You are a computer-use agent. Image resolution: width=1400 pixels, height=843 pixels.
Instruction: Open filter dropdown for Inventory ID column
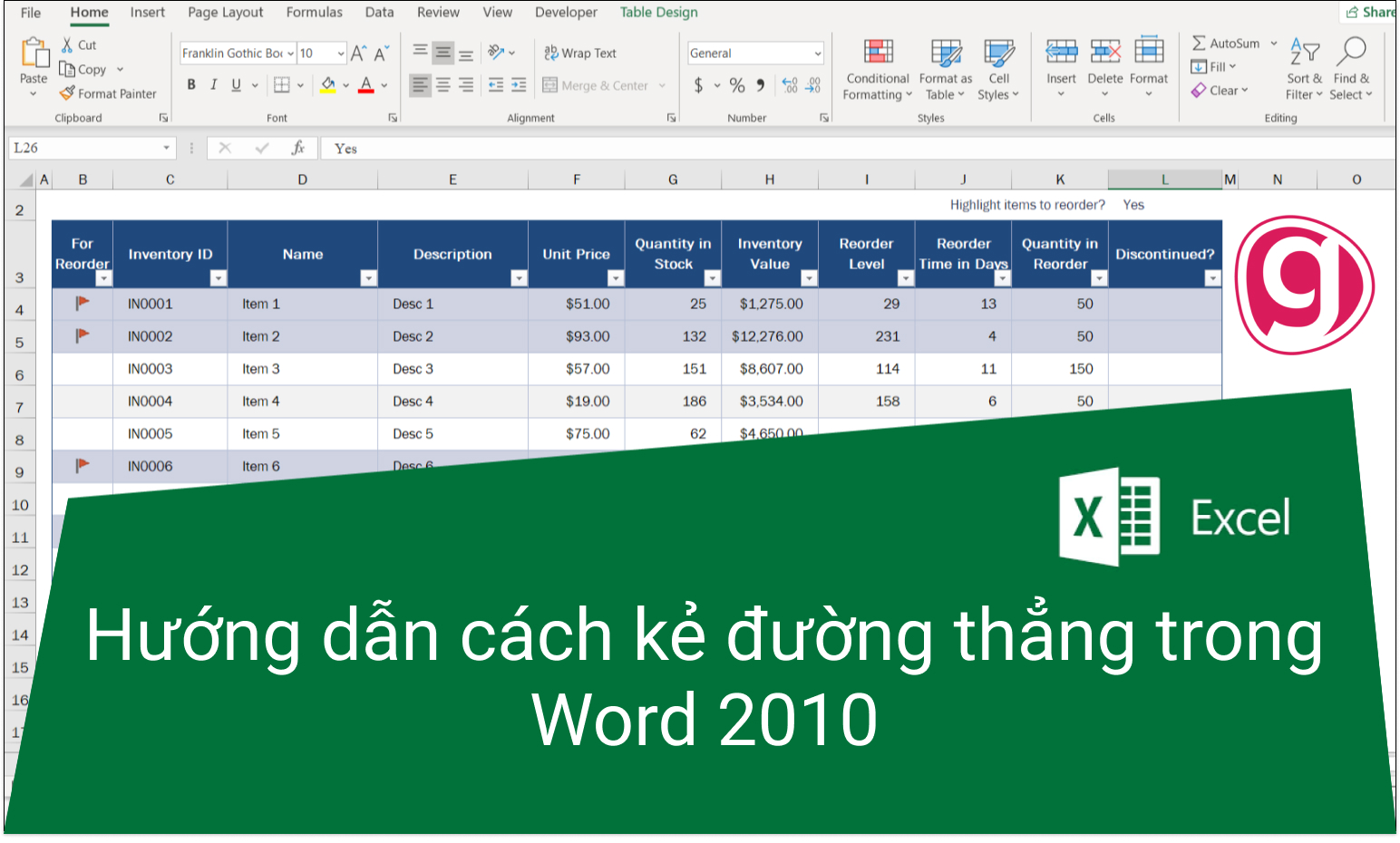point(218,278)
